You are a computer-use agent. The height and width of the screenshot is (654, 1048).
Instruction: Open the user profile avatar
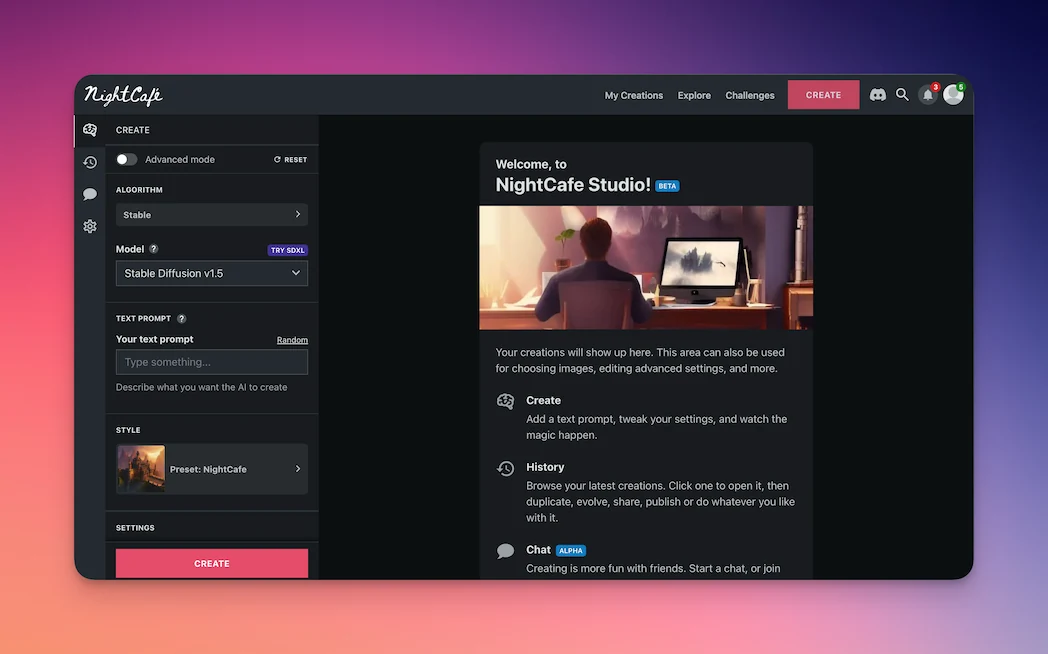(x=953, y=94)
